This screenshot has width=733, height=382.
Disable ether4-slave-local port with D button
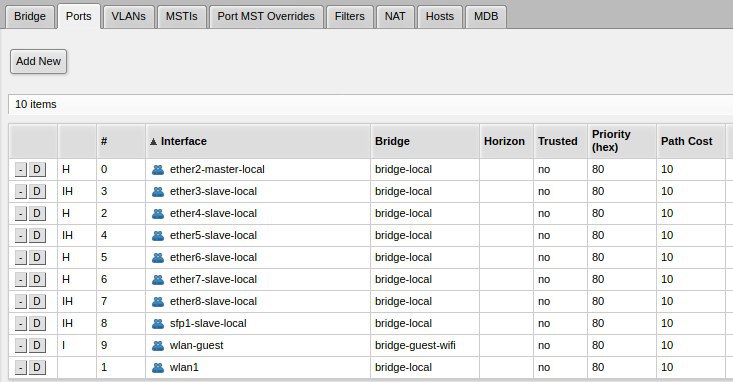point(37,214)
